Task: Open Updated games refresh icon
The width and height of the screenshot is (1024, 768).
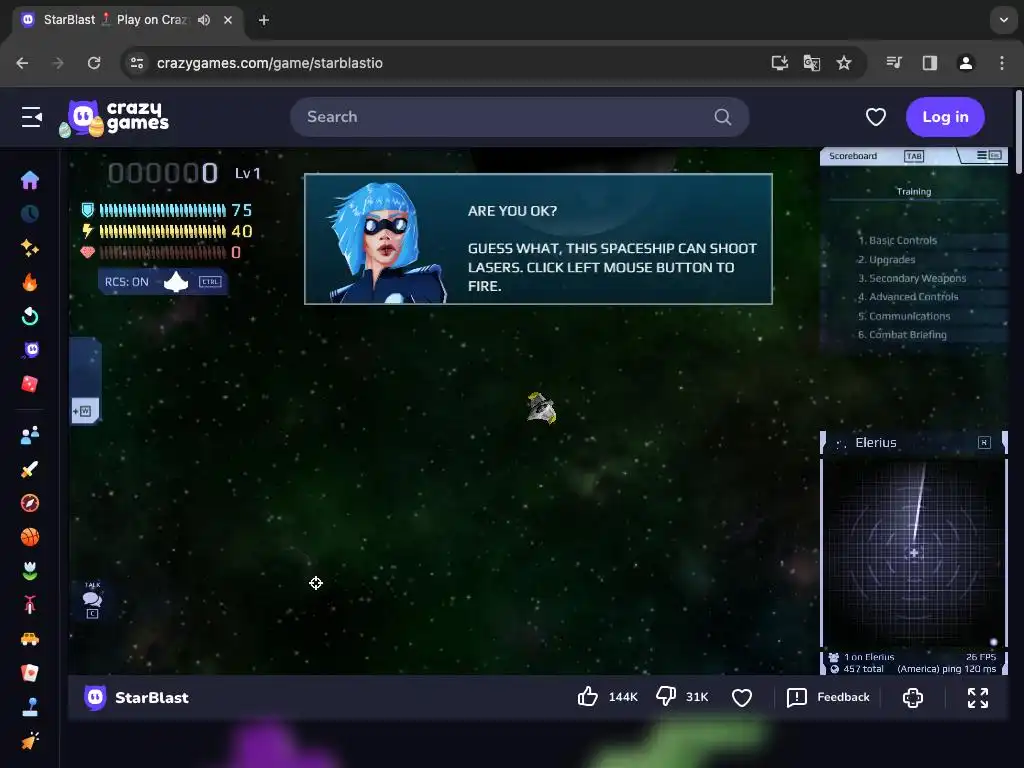Action: pyautogui.click(x=30, y=316)
